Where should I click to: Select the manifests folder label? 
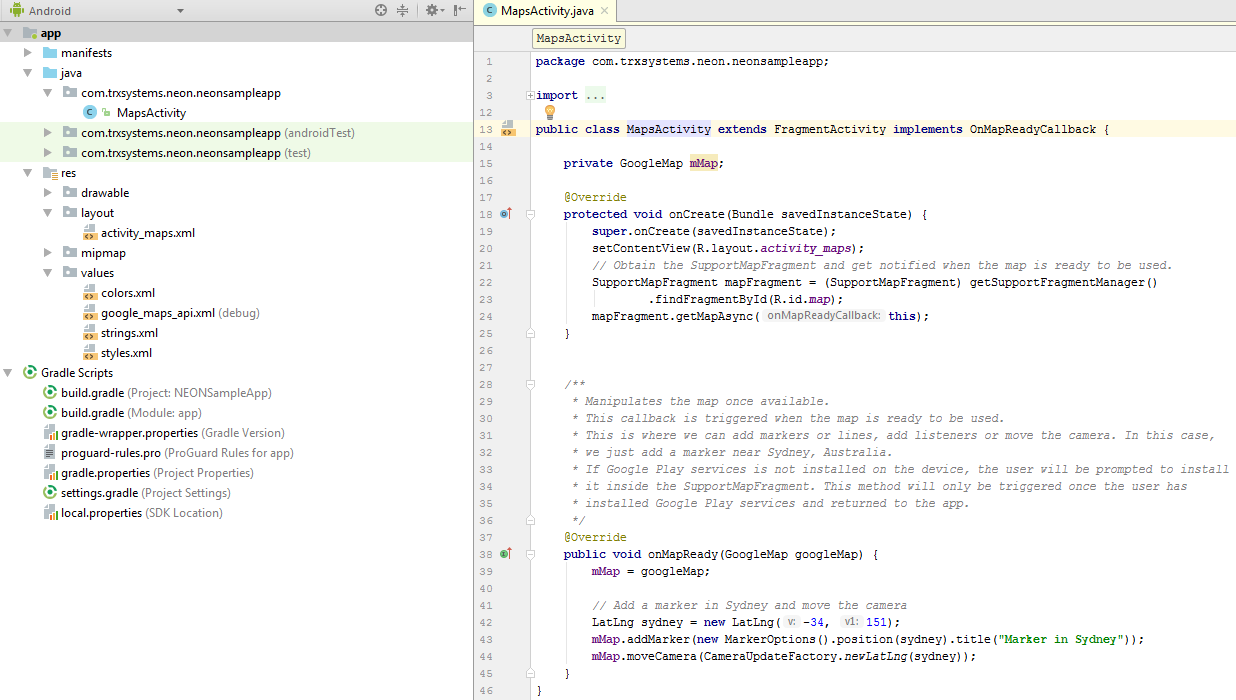(x=86, y=53)
